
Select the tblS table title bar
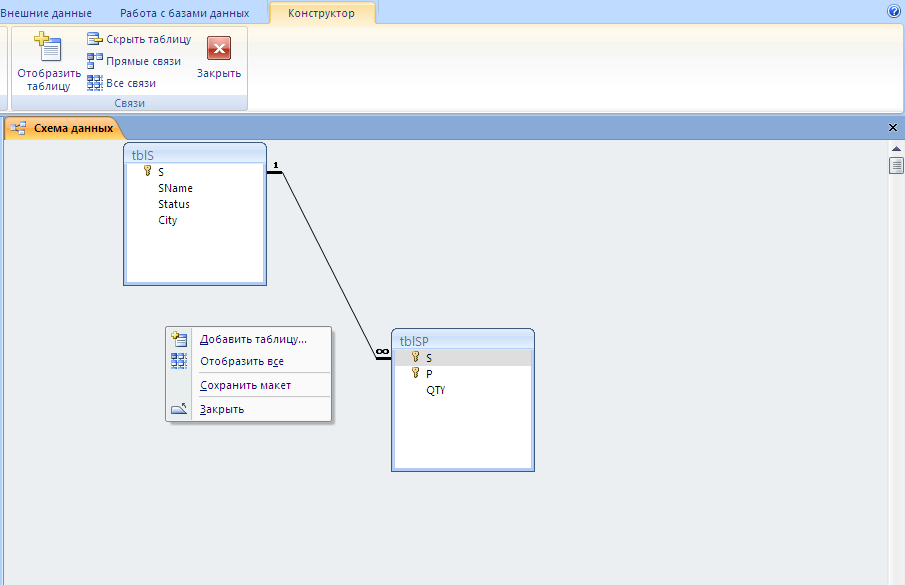tap(195, 155)
